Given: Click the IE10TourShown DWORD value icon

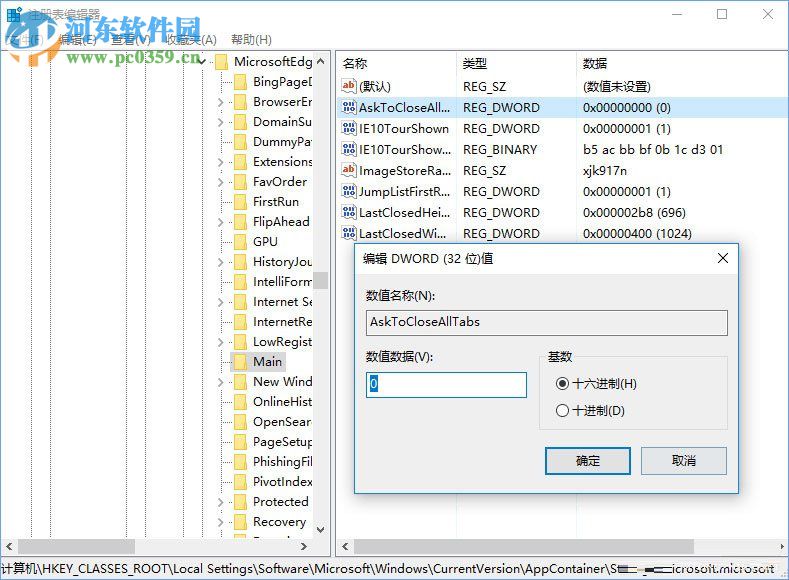Looking at the screenshot, I should click(x=349, y=128).
